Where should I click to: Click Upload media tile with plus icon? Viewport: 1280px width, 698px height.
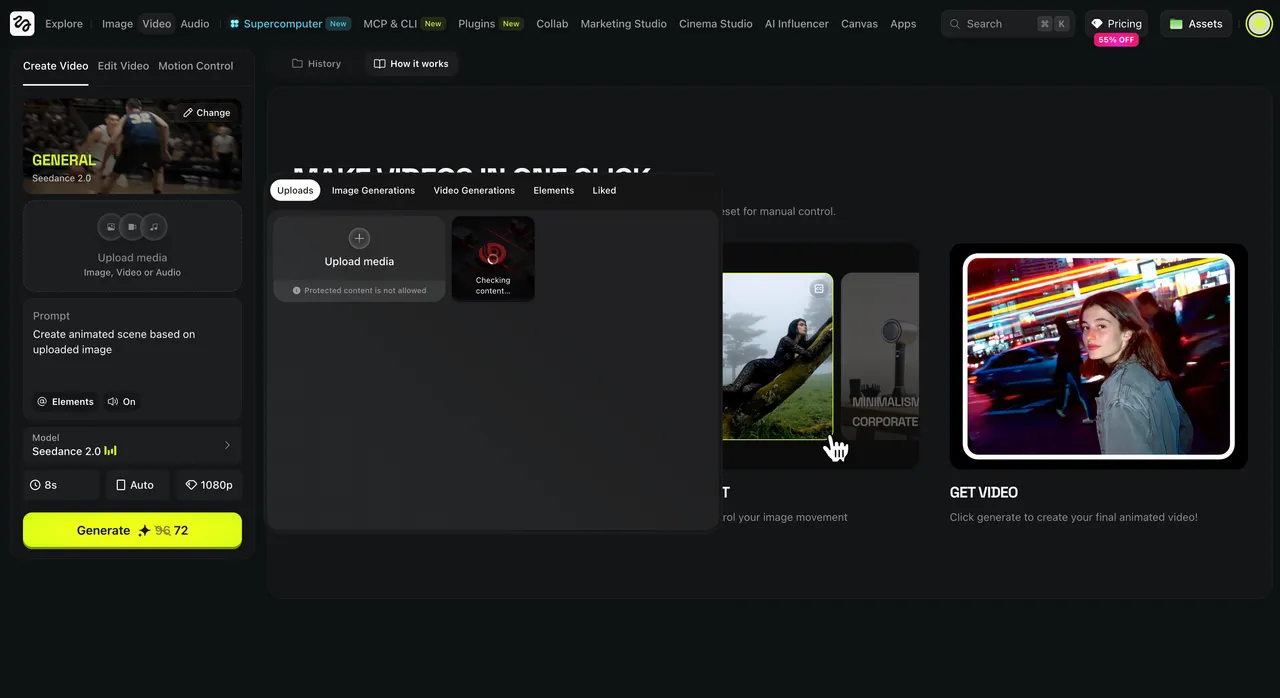pyautogui.click(x=359, y=259)
